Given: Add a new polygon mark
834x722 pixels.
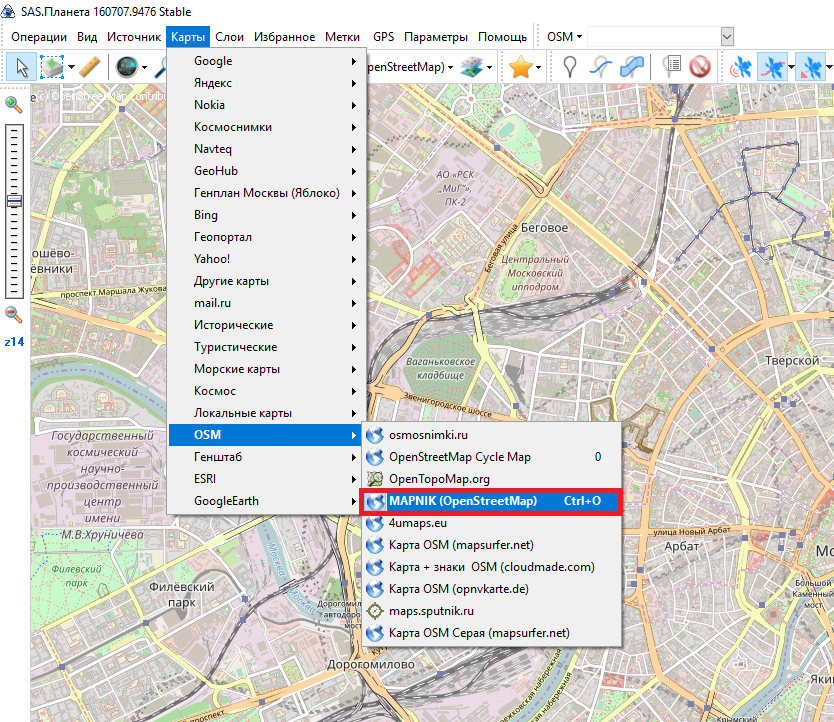Looking at the screenshot, I should pos(632,67).
